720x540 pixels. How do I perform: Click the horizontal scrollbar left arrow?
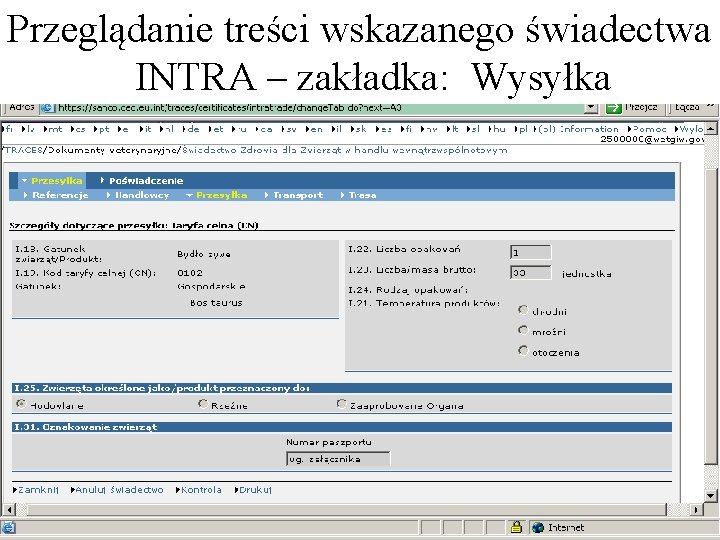click(x=10, y=509)
